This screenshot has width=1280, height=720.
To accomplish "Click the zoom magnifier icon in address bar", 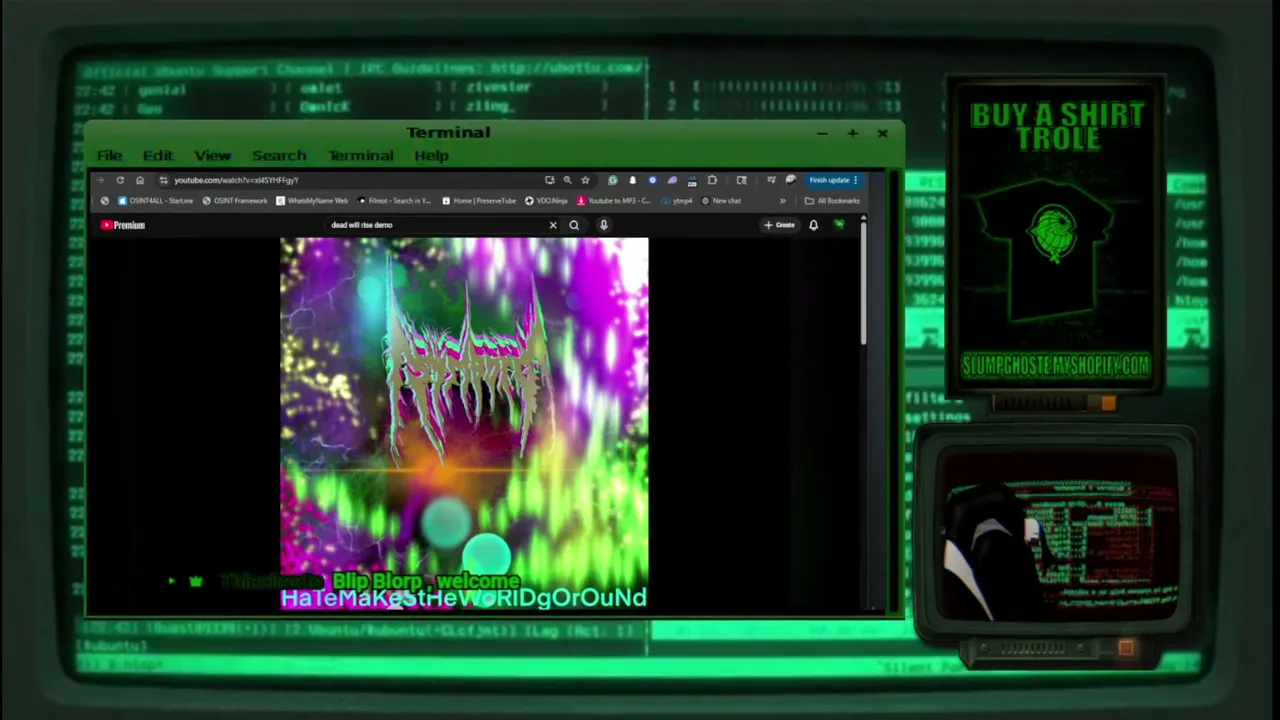I will pos(567,180).
